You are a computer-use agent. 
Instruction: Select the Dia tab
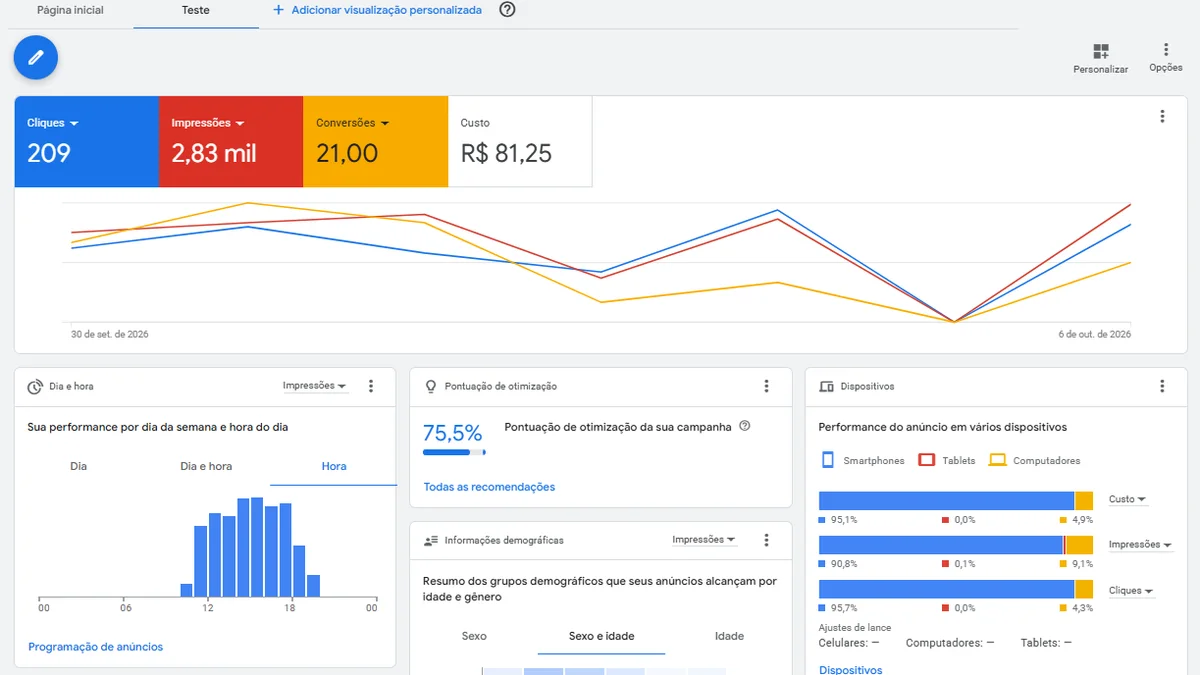coord(79,466)
